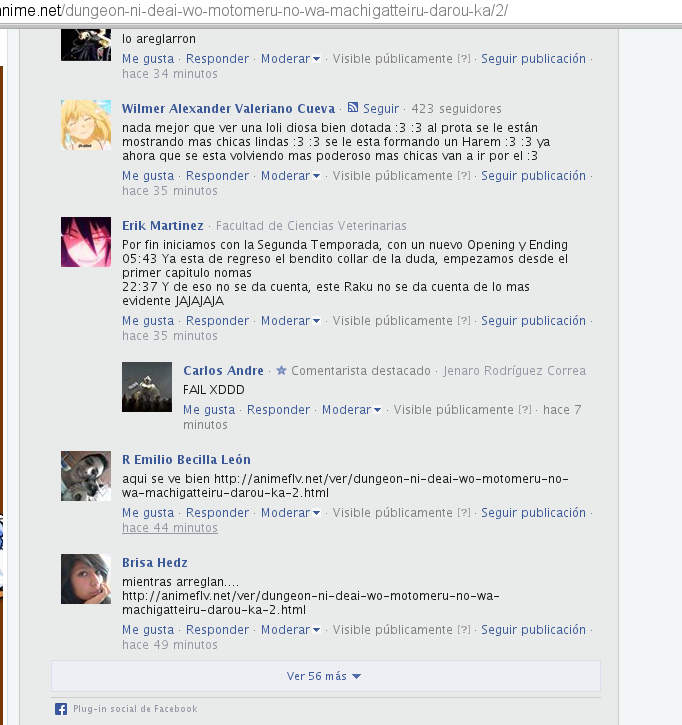Reply to Erik Martinez's comment via Responder
Screen dimensions: 682x725
tap(217, 320)
